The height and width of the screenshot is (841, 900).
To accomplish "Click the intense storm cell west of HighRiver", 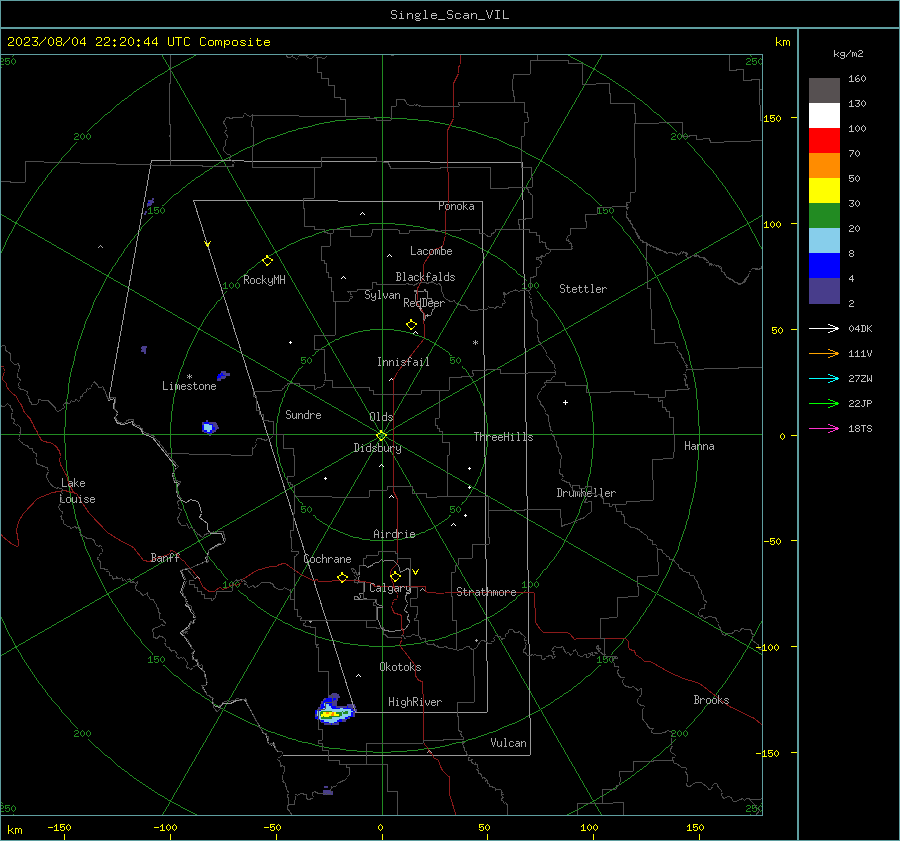I will (334, 711).
